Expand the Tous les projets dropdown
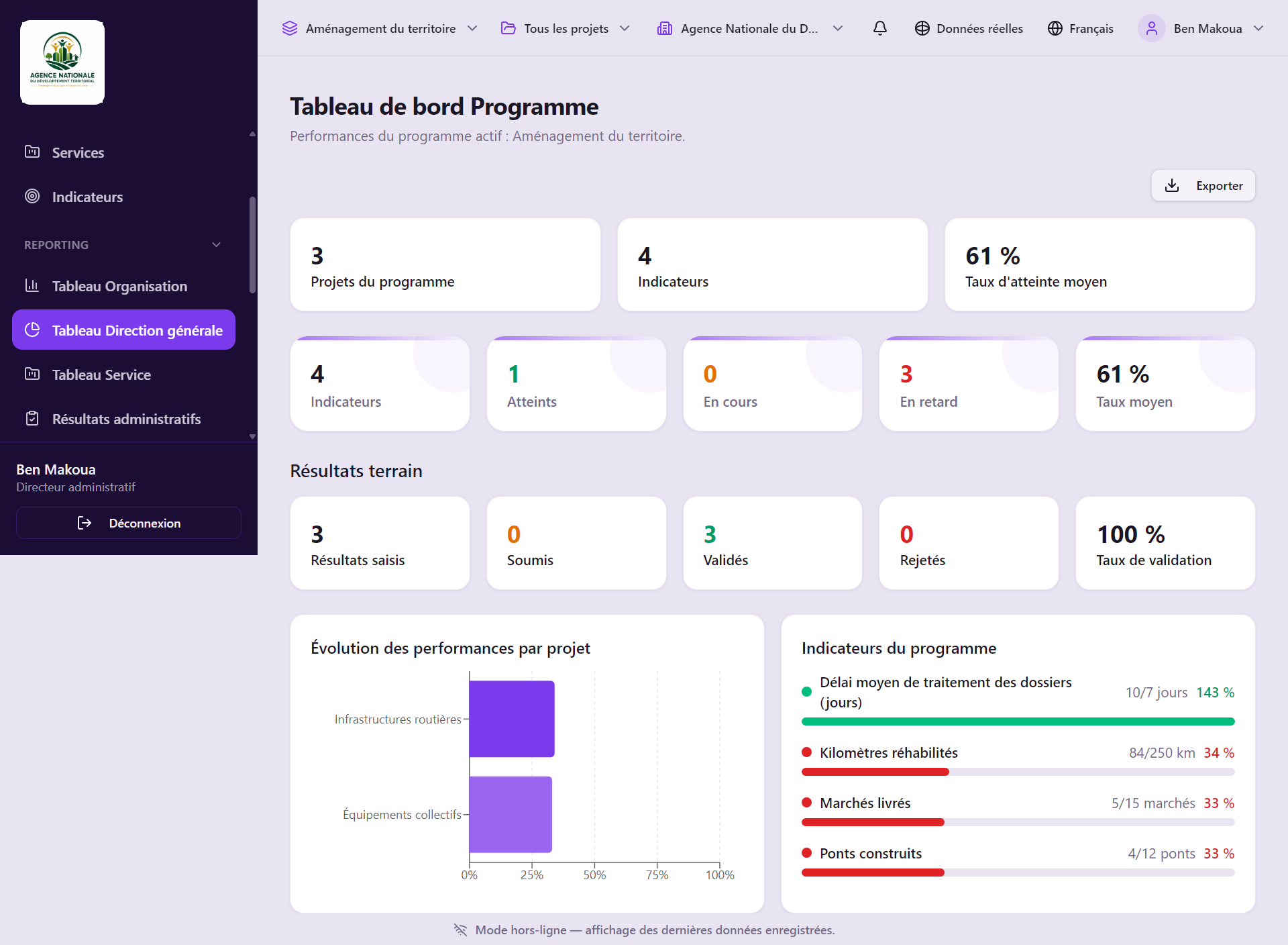1288x945 pixels. (566, 28)
